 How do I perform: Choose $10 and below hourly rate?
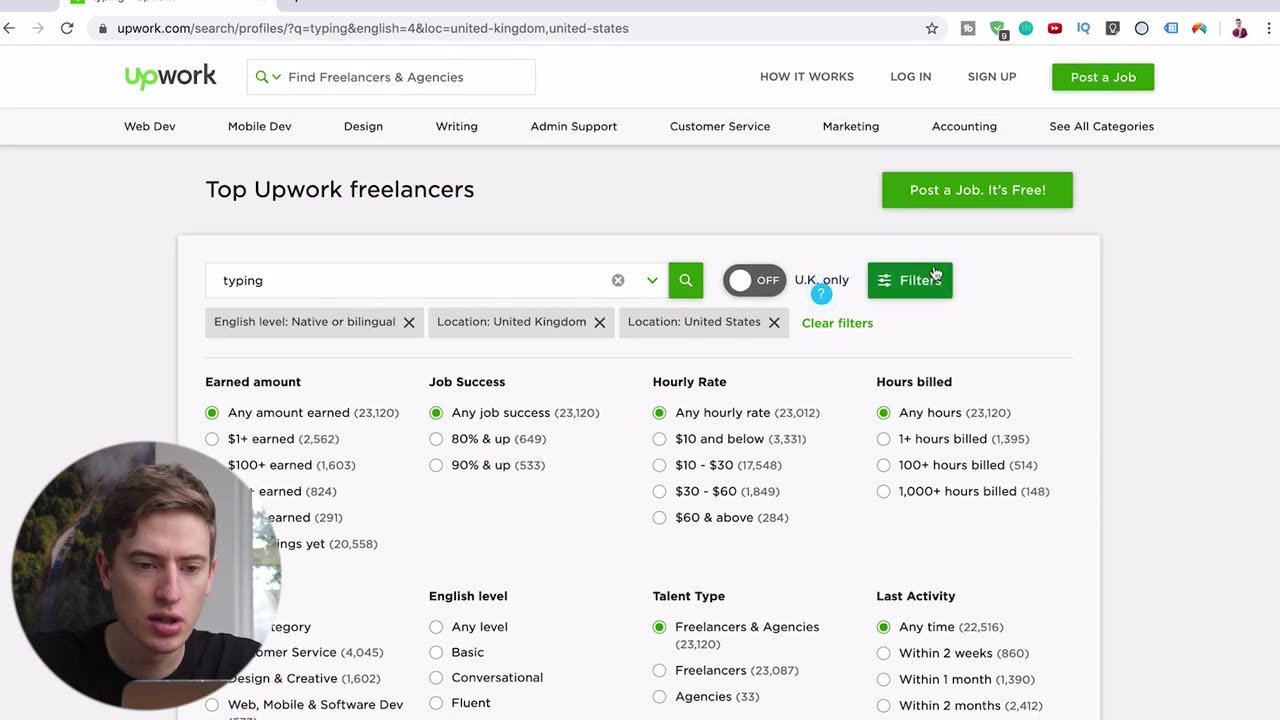point(659,439)
